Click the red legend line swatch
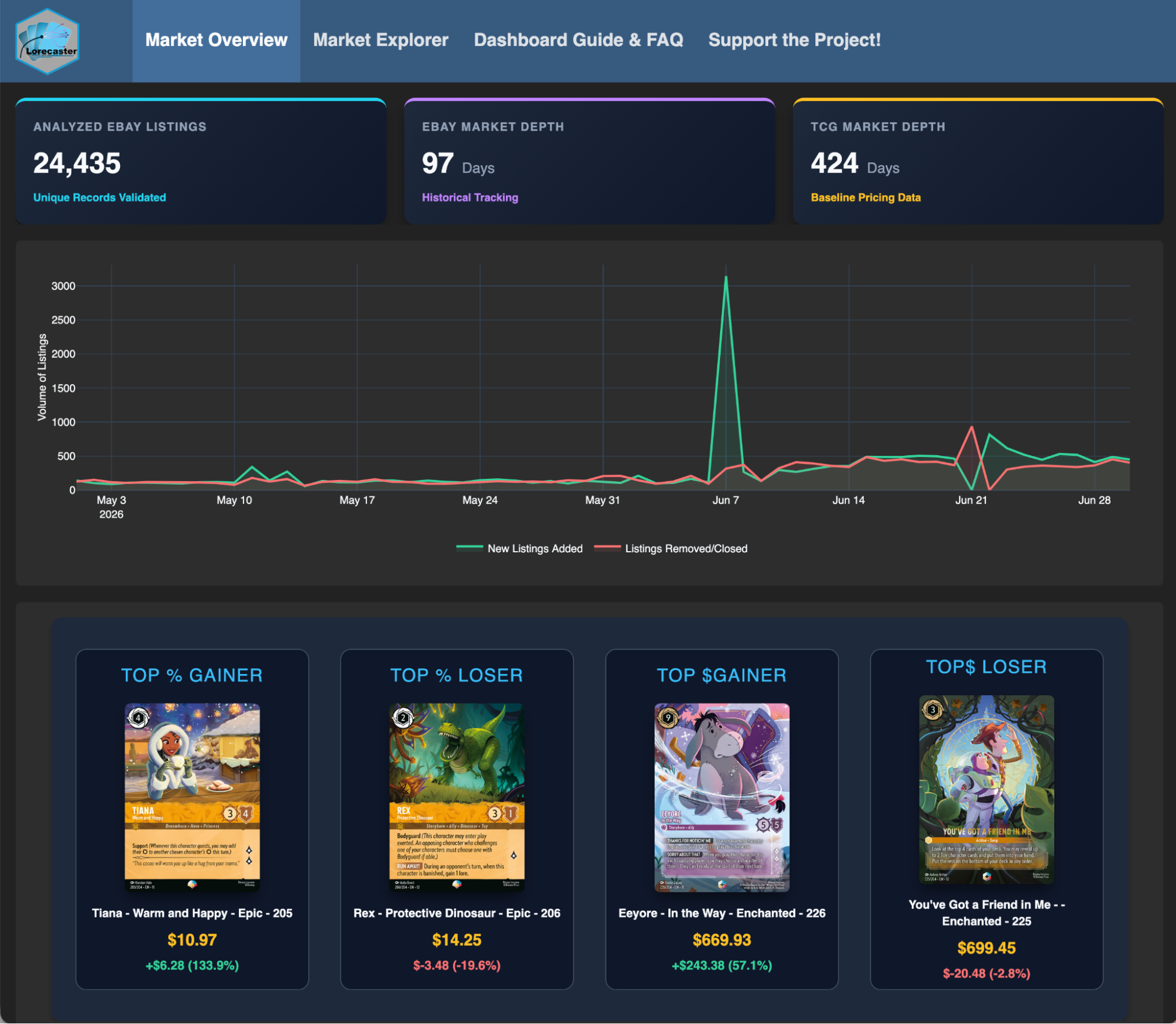 point(607,548)
